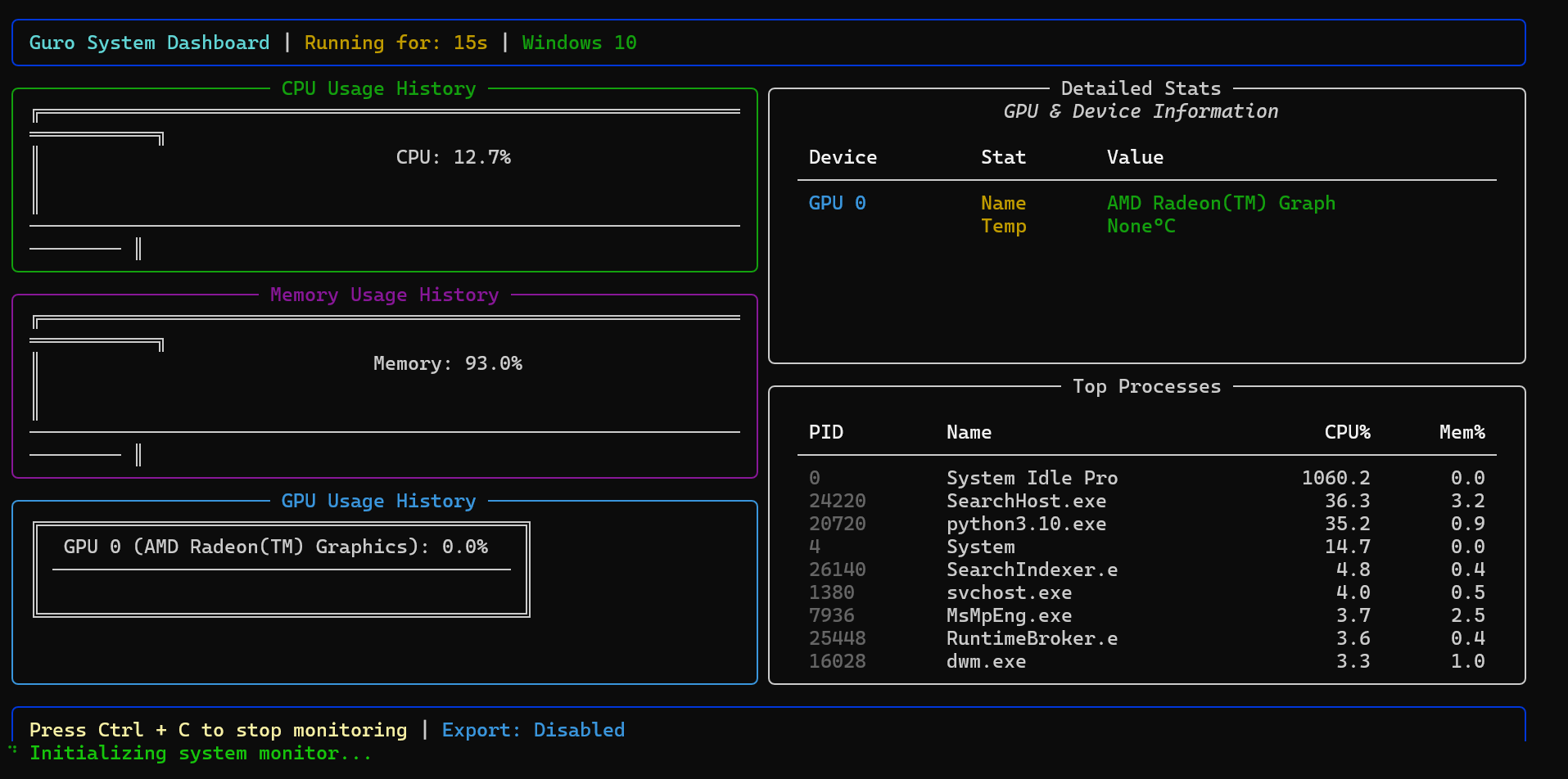
Task: Toggle the Export: Disabled setting
Action: [x=534, y=729]
